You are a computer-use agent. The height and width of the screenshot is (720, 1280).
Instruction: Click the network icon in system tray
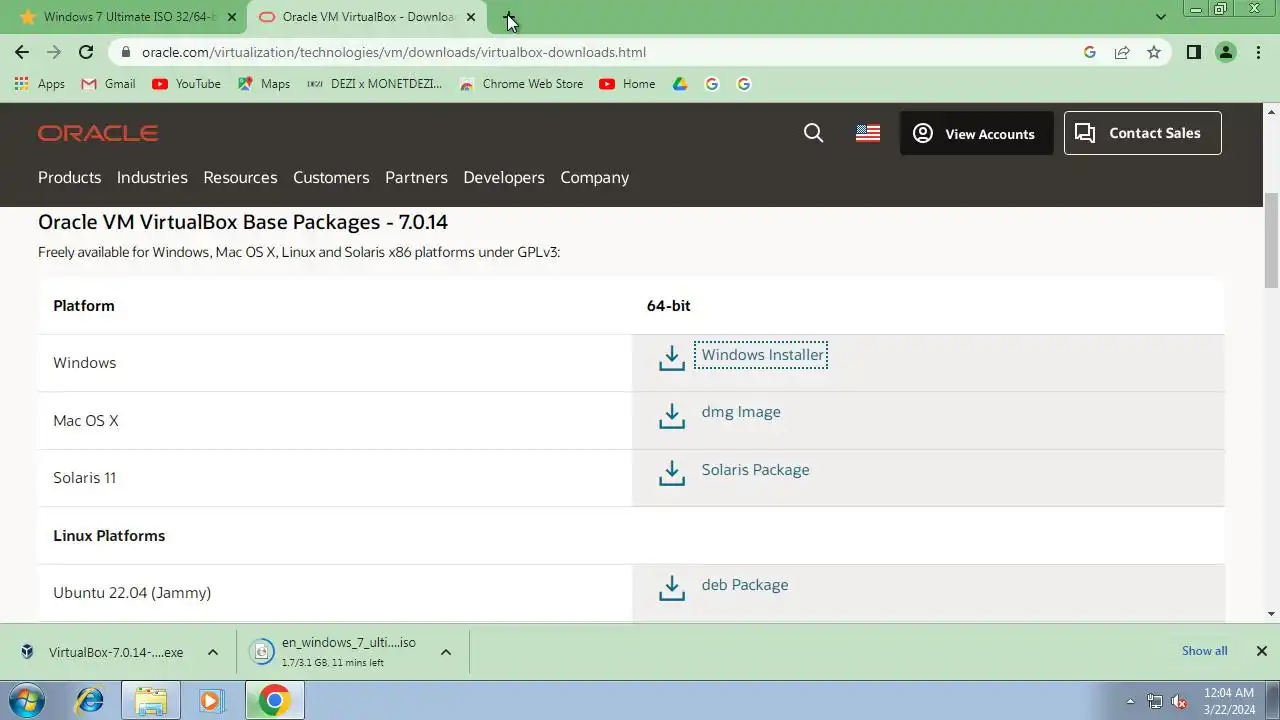pos(1155,701)
